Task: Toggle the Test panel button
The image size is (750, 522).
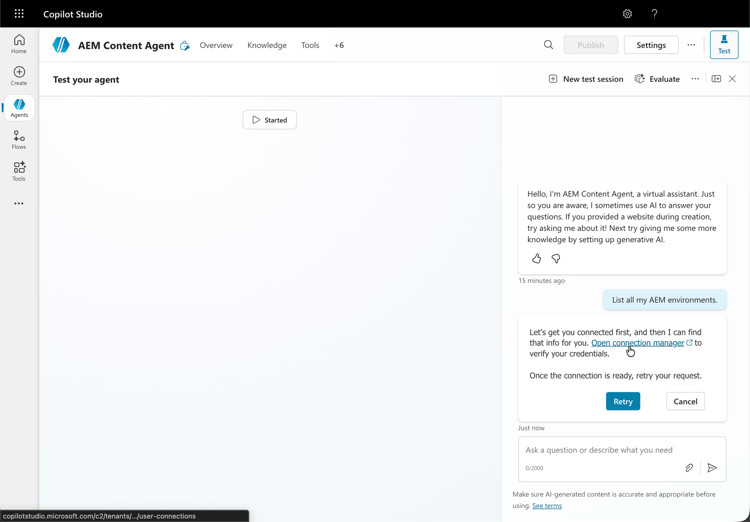Action: [724, 44]
